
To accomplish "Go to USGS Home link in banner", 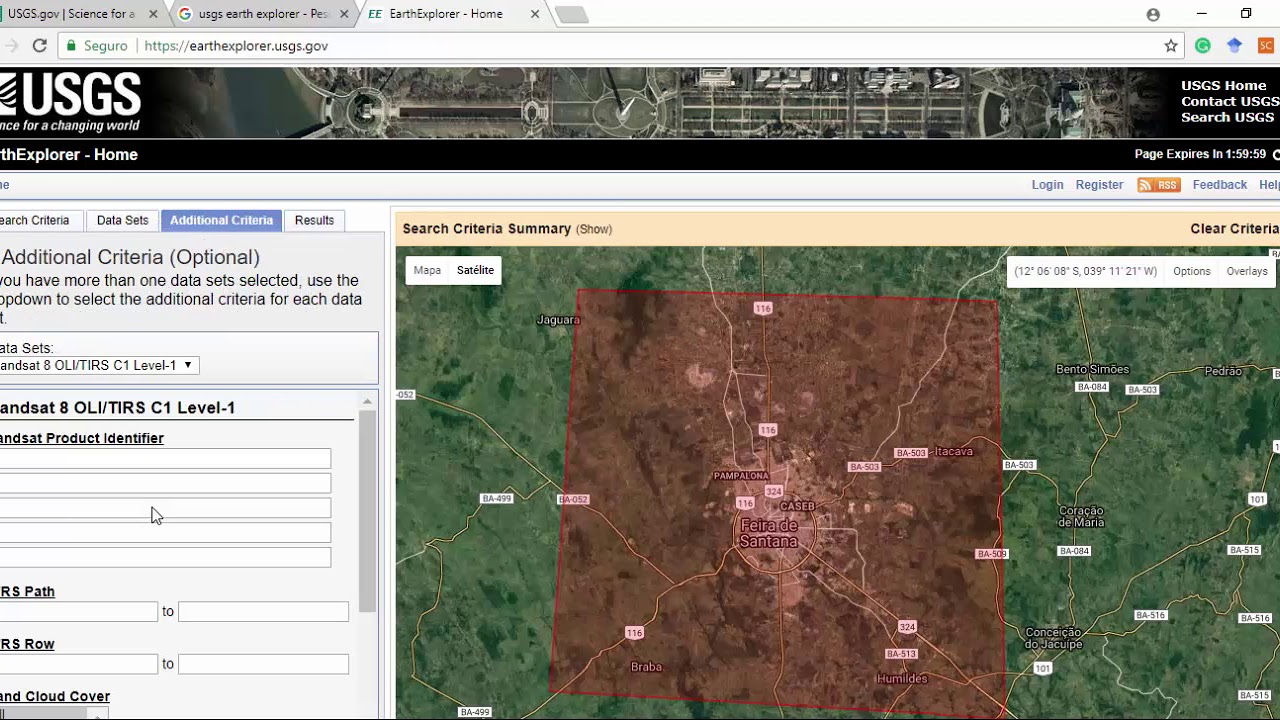I will [x=1224, y=86].
